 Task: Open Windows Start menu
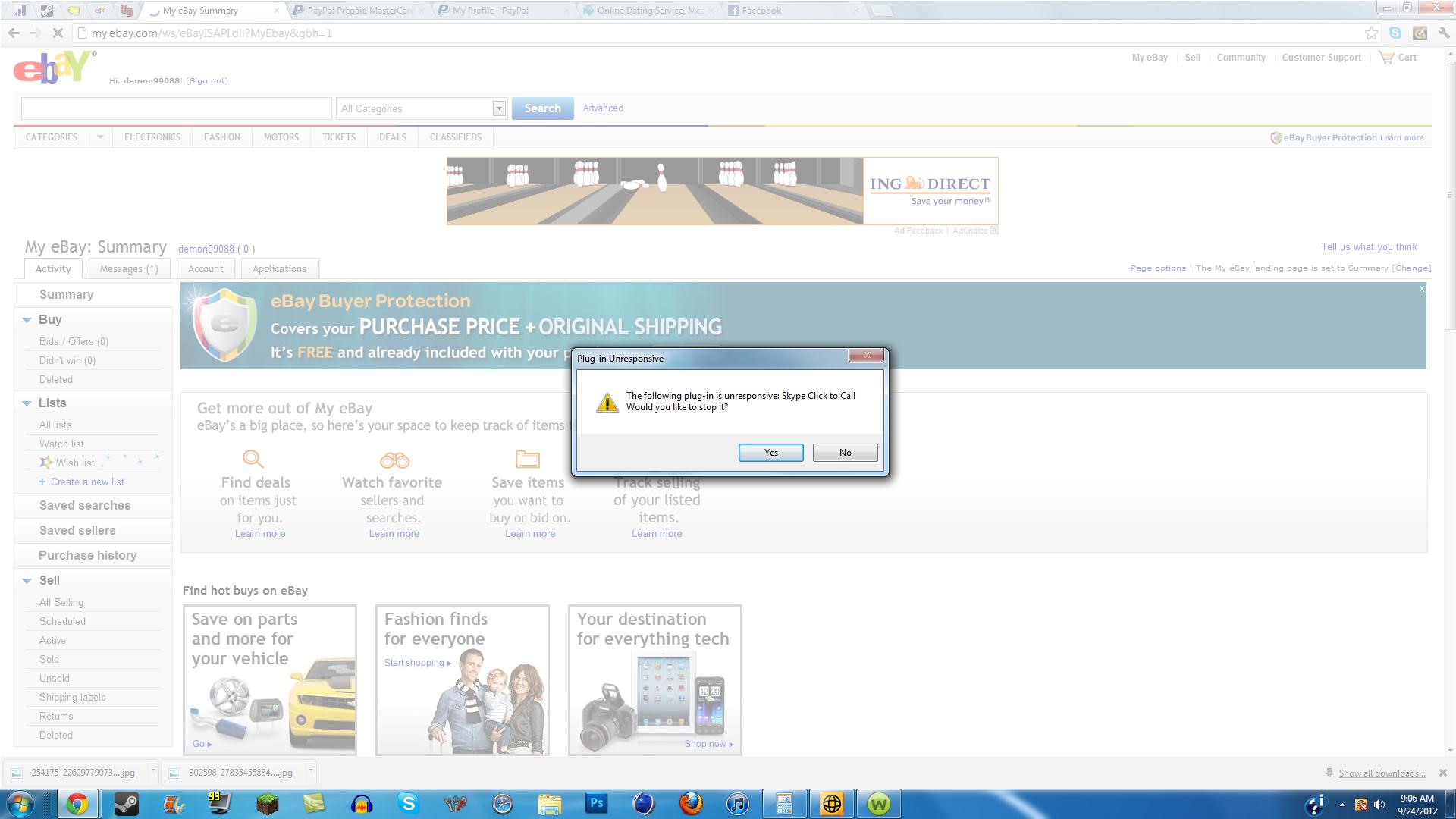(x=20, y=804)
